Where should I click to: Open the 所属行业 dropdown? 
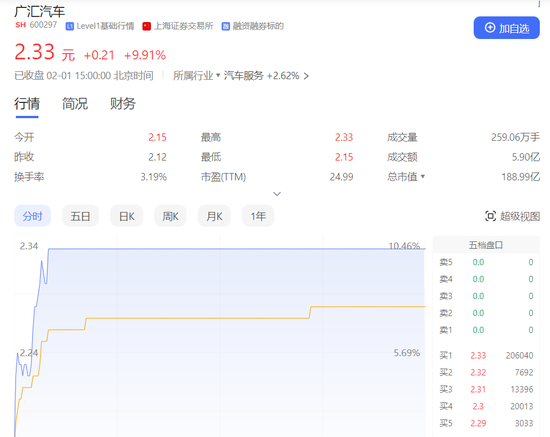coord(196,76)
